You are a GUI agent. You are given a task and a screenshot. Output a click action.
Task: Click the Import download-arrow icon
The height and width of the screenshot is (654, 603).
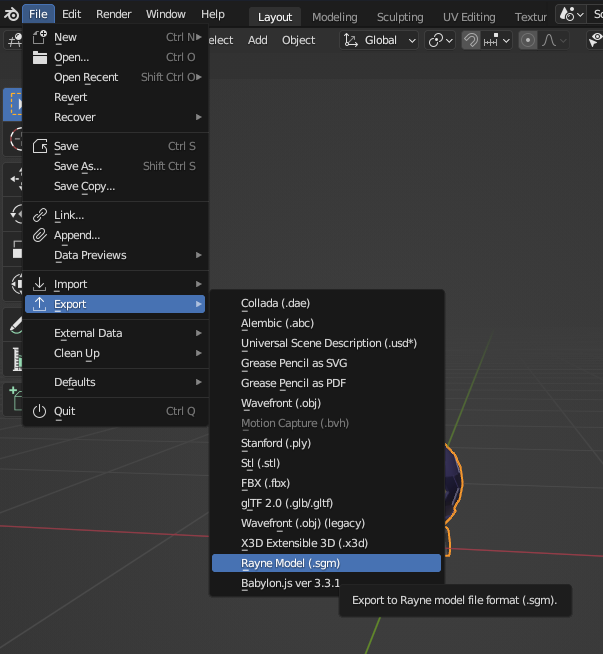[40, 284]
